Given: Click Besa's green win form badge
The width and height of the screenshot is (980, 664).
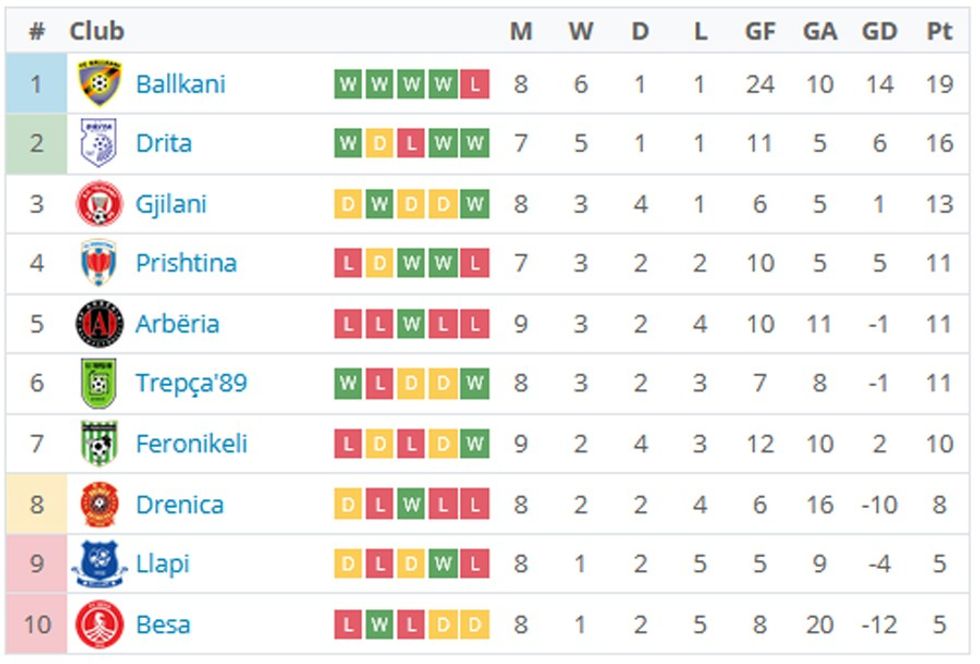Looking at the screenshot, I should 379,625.
